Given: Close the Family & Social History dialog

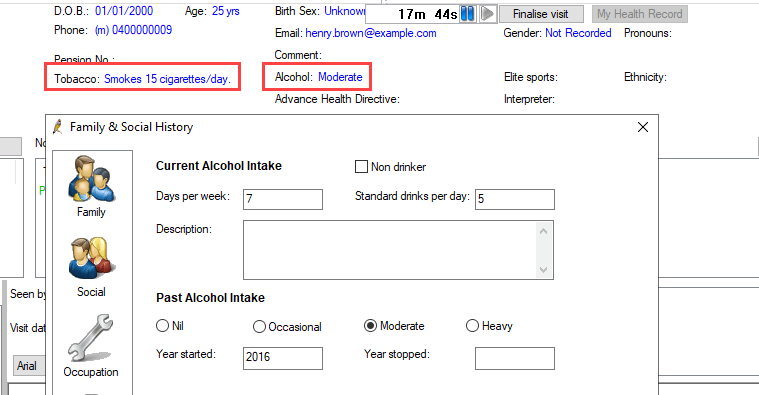Looking at the screenshot, I should tap(643, 127).
